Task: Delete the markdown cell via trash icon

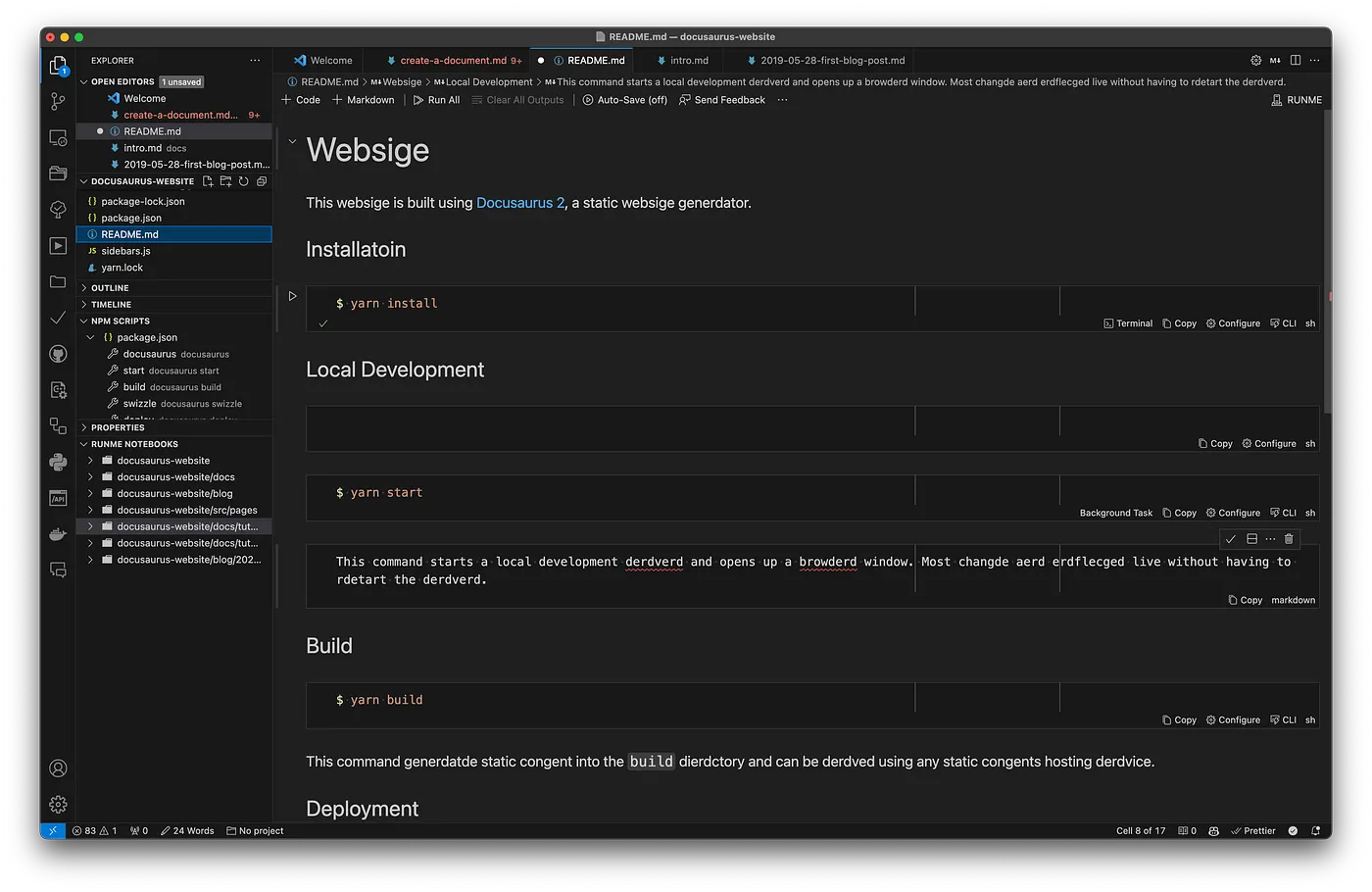Action: click(x=1289, y=538)
